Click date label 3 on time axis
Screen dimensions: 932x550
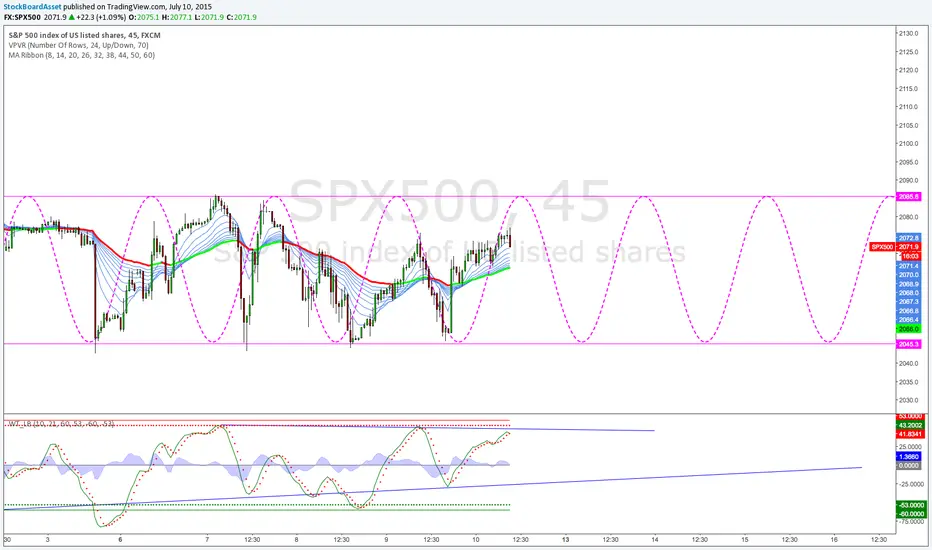point(48,540)
